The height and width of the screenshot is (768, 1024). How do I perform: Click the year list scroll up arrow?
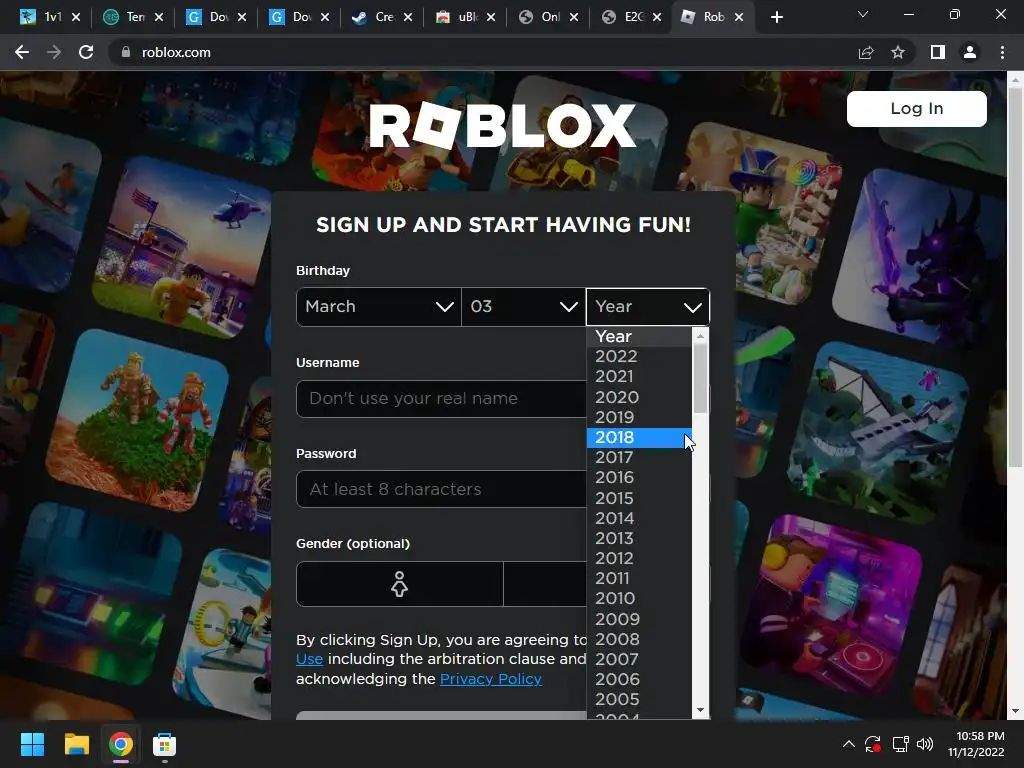tap(700, 336)
